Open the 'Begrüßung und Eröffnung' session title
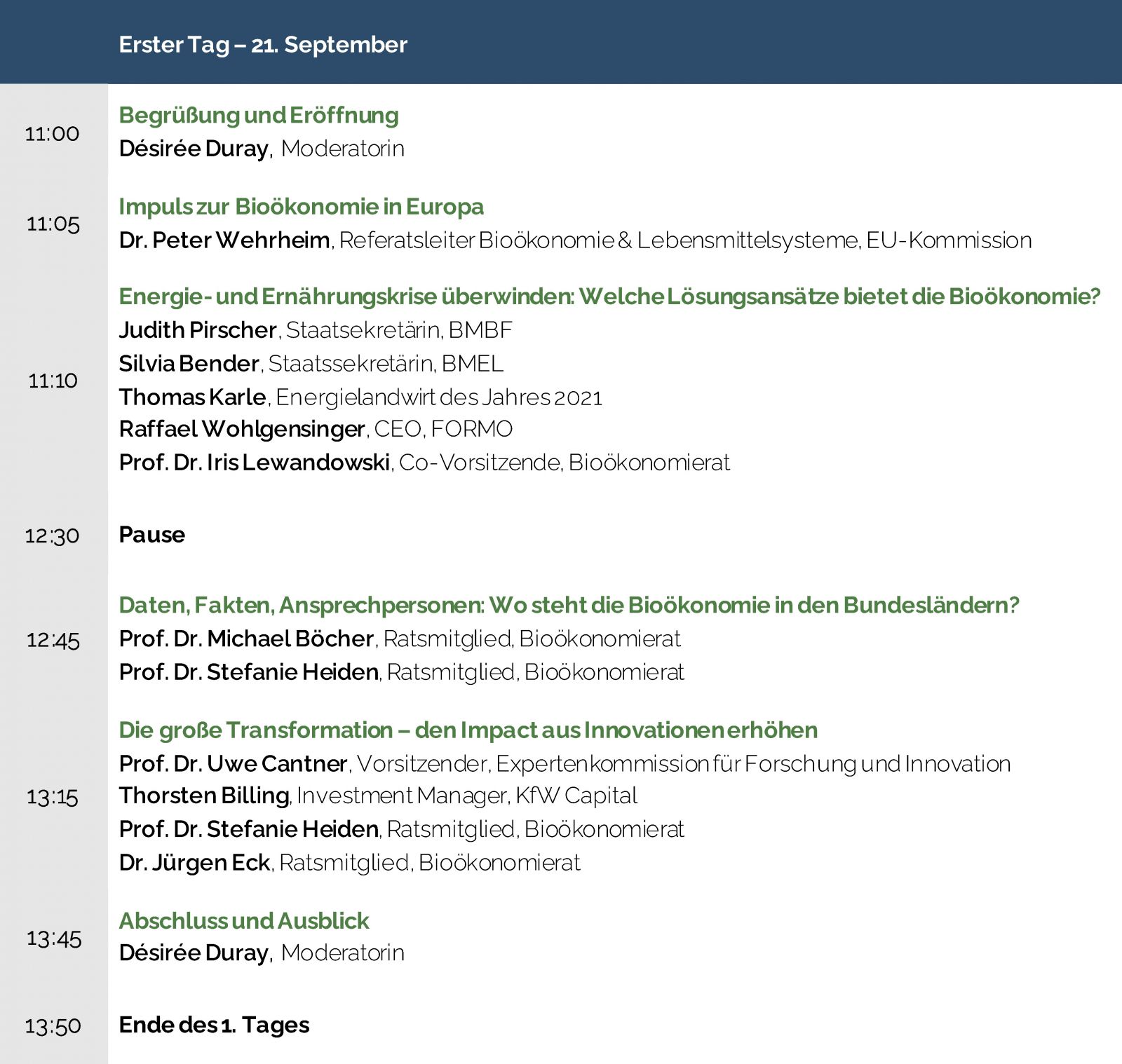 pyautogui.click(x=259, y=115)
